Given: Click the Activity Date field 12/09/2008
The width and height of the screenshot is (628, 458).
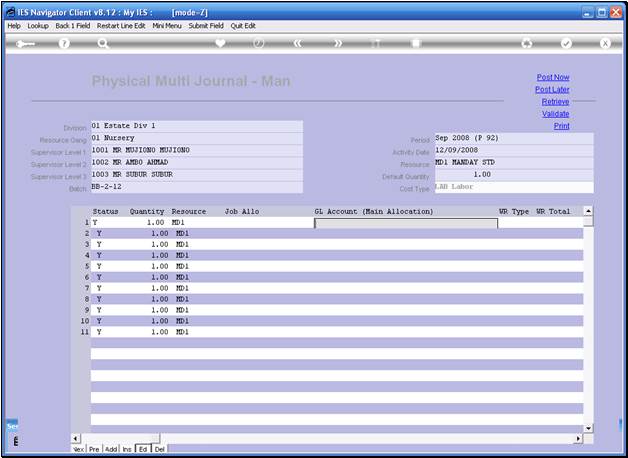Looking at the screenshot, I should coord(514,151).
